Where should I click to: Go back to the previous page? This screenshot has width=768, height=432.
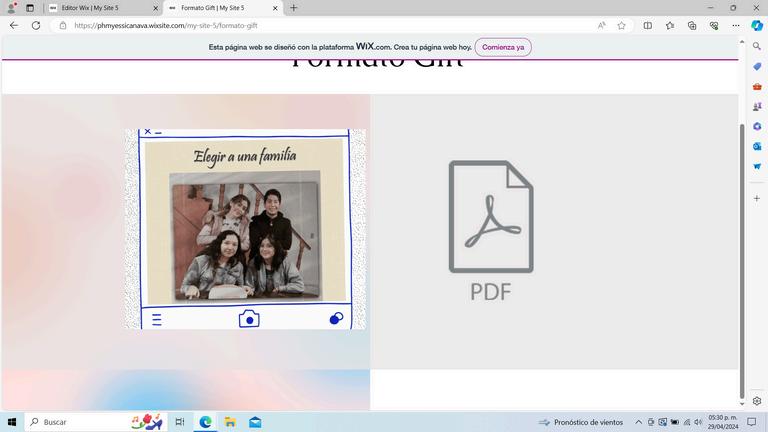pyautogui.click(x=14, y=25)
